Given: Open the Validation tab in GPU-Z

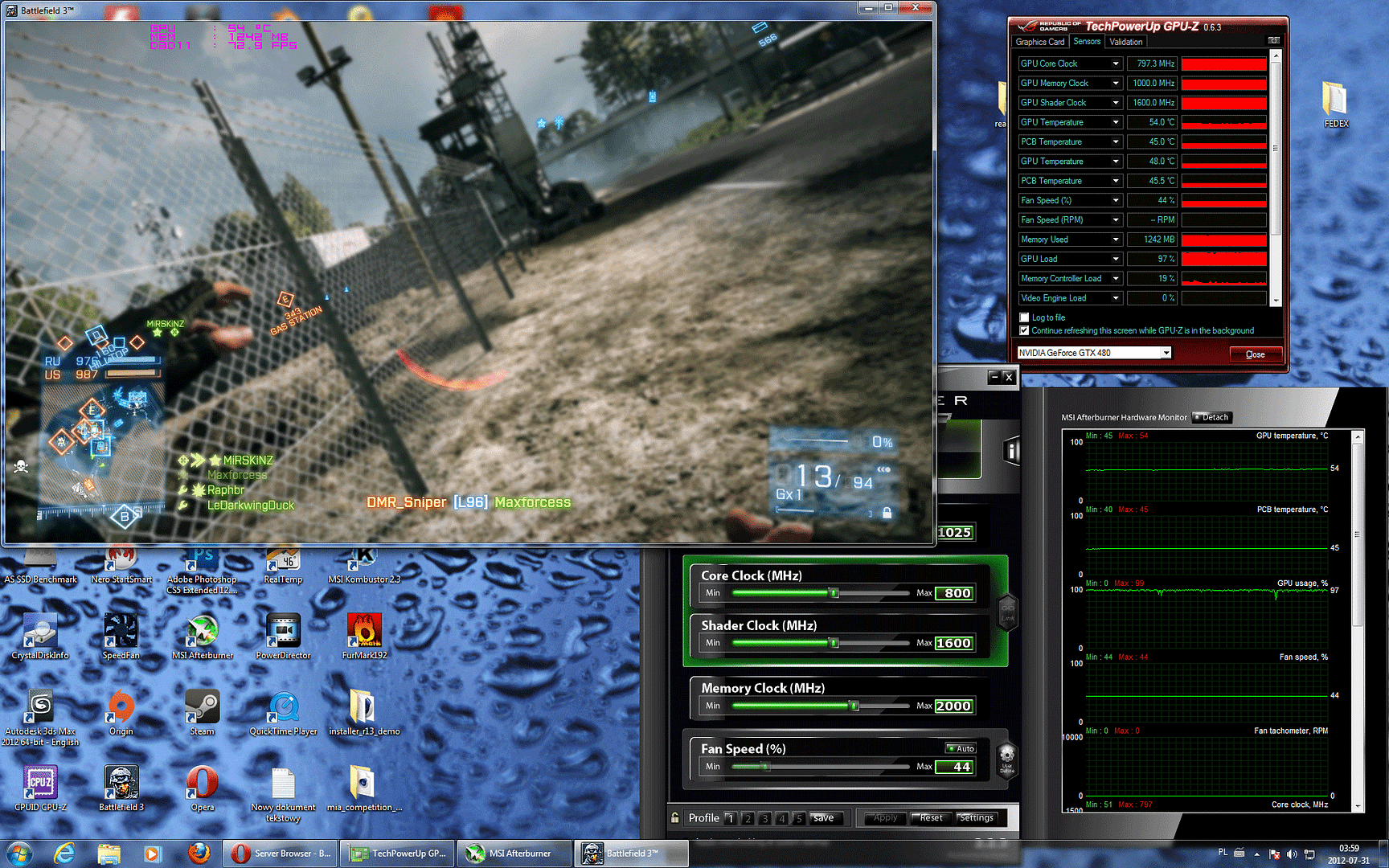Looking at the screenshot, I should point(1125,42).
